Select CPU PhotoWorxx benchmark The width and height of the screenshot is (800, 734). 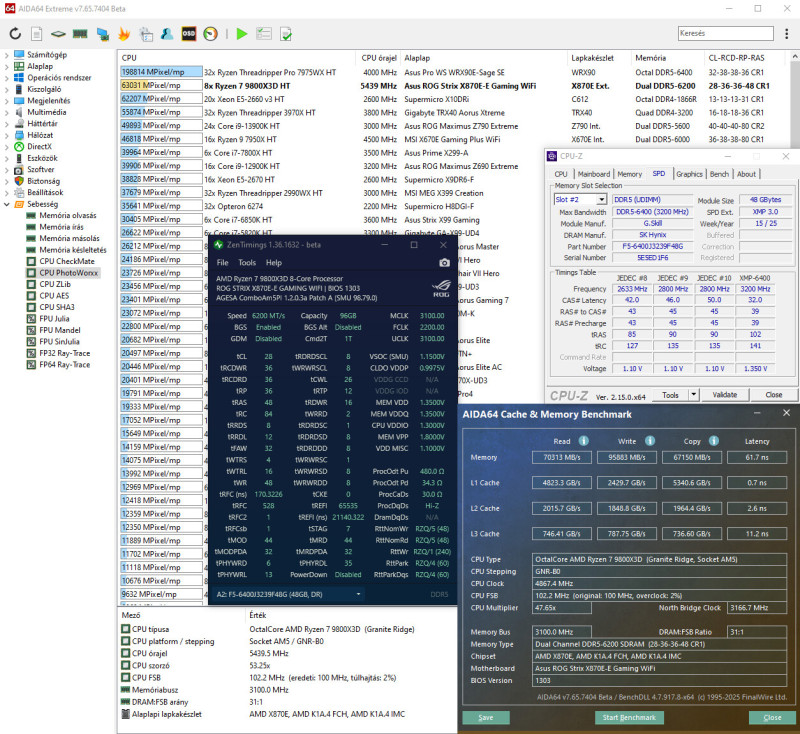pos(68,273)
